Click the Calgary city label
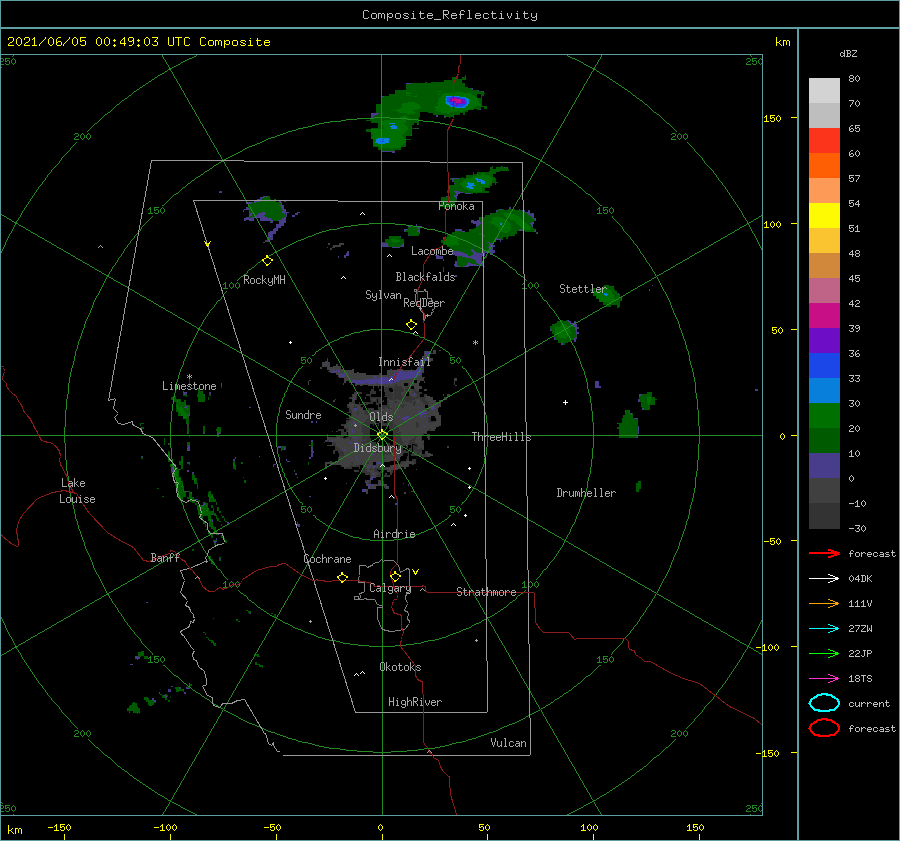900x841 pixels. [390, 588]
